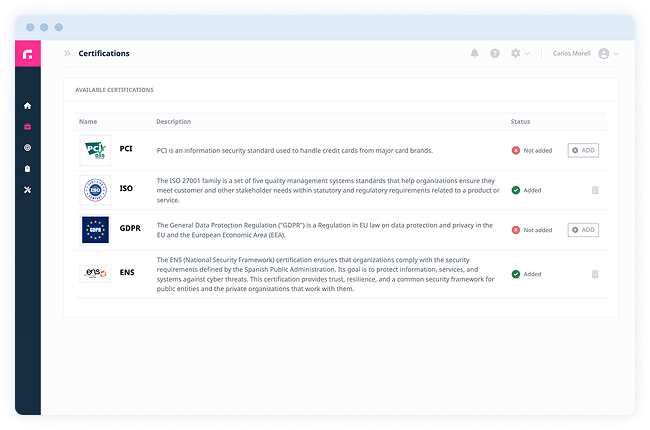650x430 pixels.
Task: Remove the ENS certification with trash icon
Action: pos(595,273)
